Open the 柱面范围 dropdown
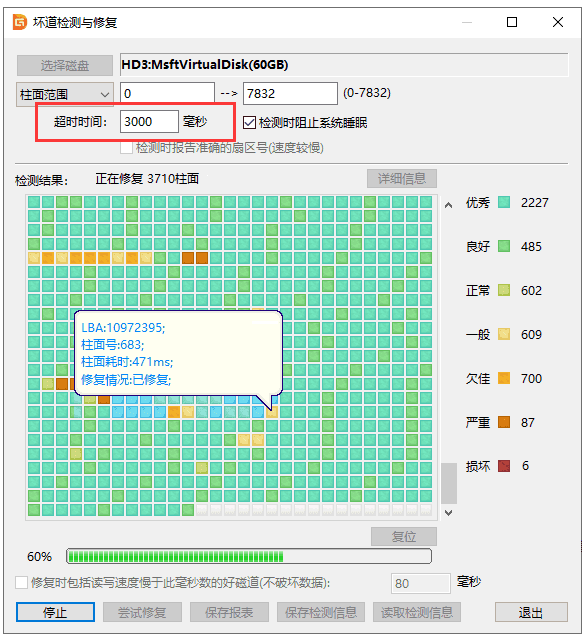Image resolution: width=586 pixels, height=635 pixels. (x=65, y=94)
